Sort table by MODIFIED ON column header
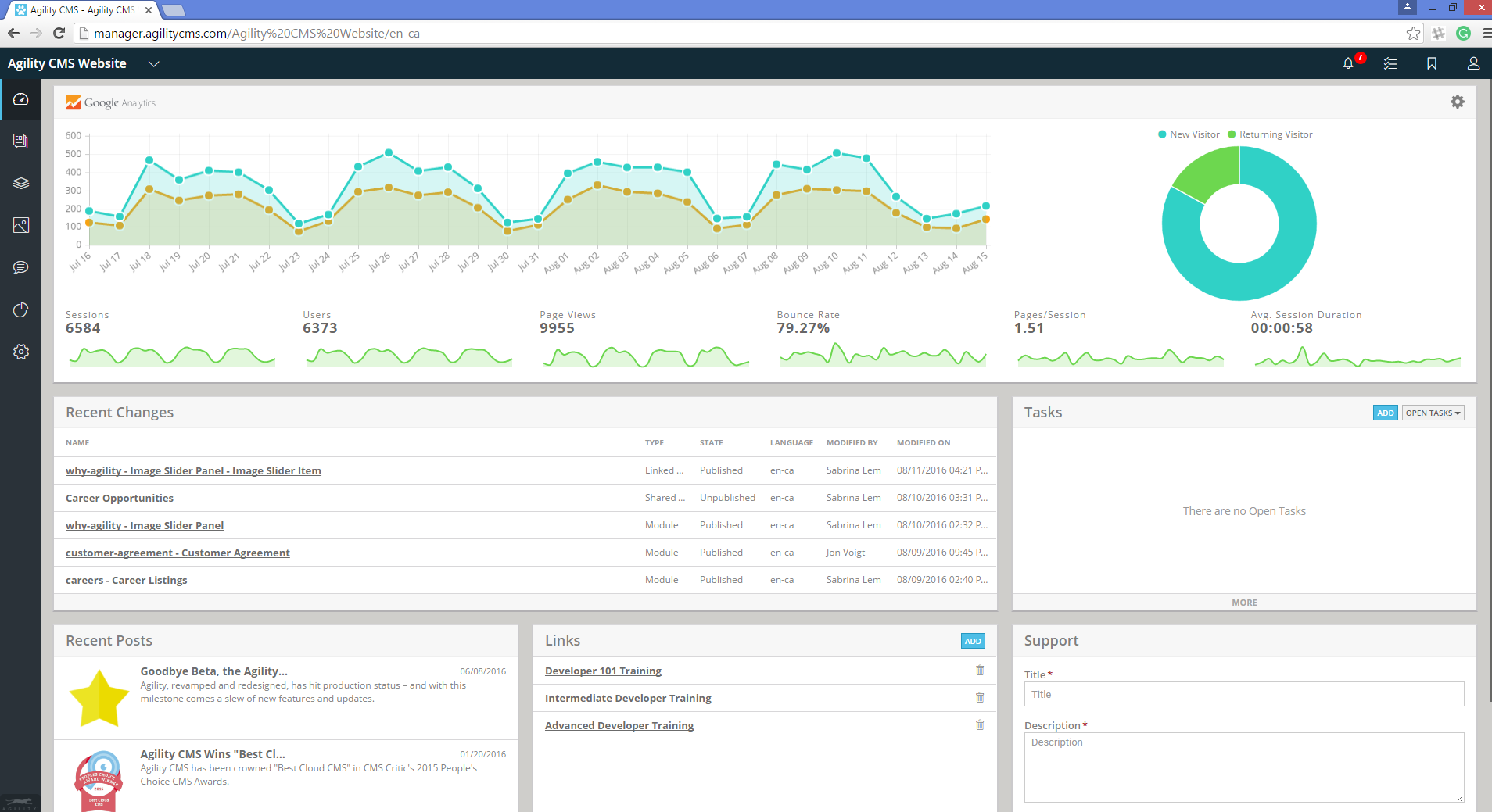The height and width of the screenshot is (812, 1492). click(x=924, y=442)
